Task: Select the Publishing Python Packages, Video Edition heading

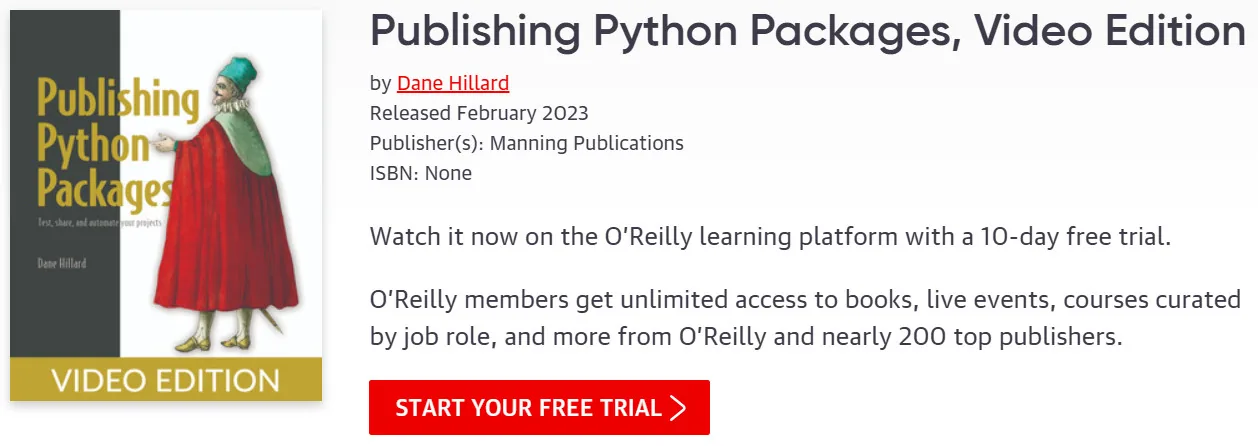Action: (807, 31)
